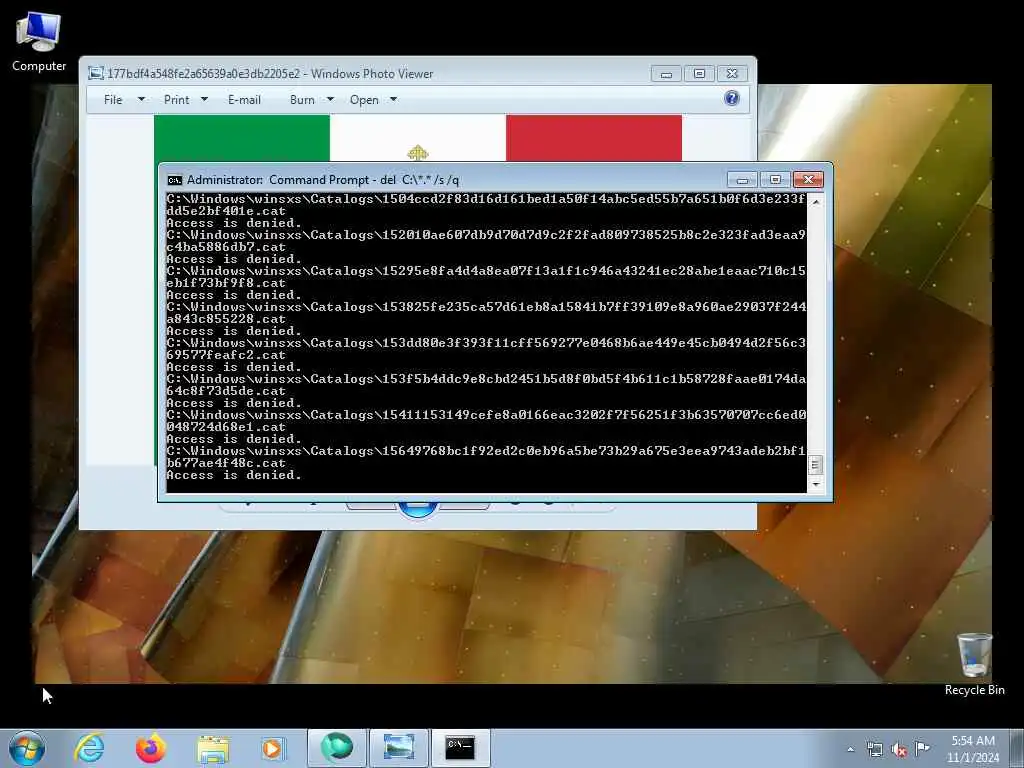Open the Windows Start menu
Screen dimensions: 1024x768
[27, 748]
